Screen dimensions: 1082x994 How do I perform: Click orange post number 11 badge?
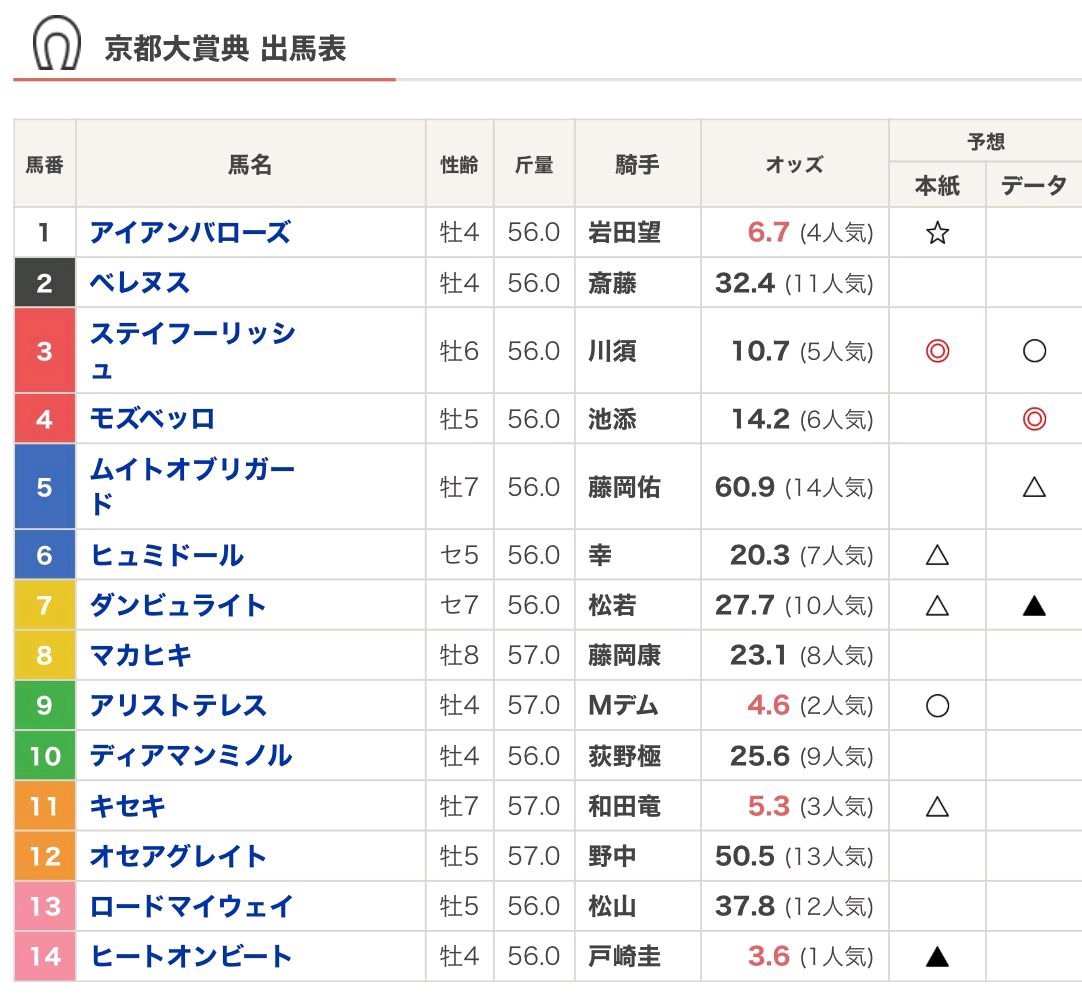45,806
